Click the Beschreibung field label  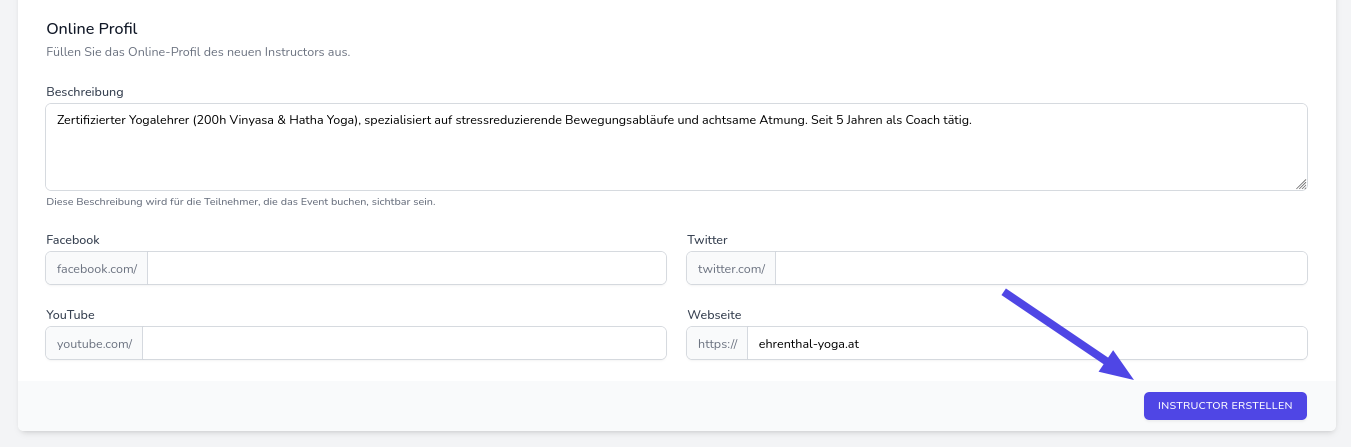pyautogui.click(x=85, y=92)
